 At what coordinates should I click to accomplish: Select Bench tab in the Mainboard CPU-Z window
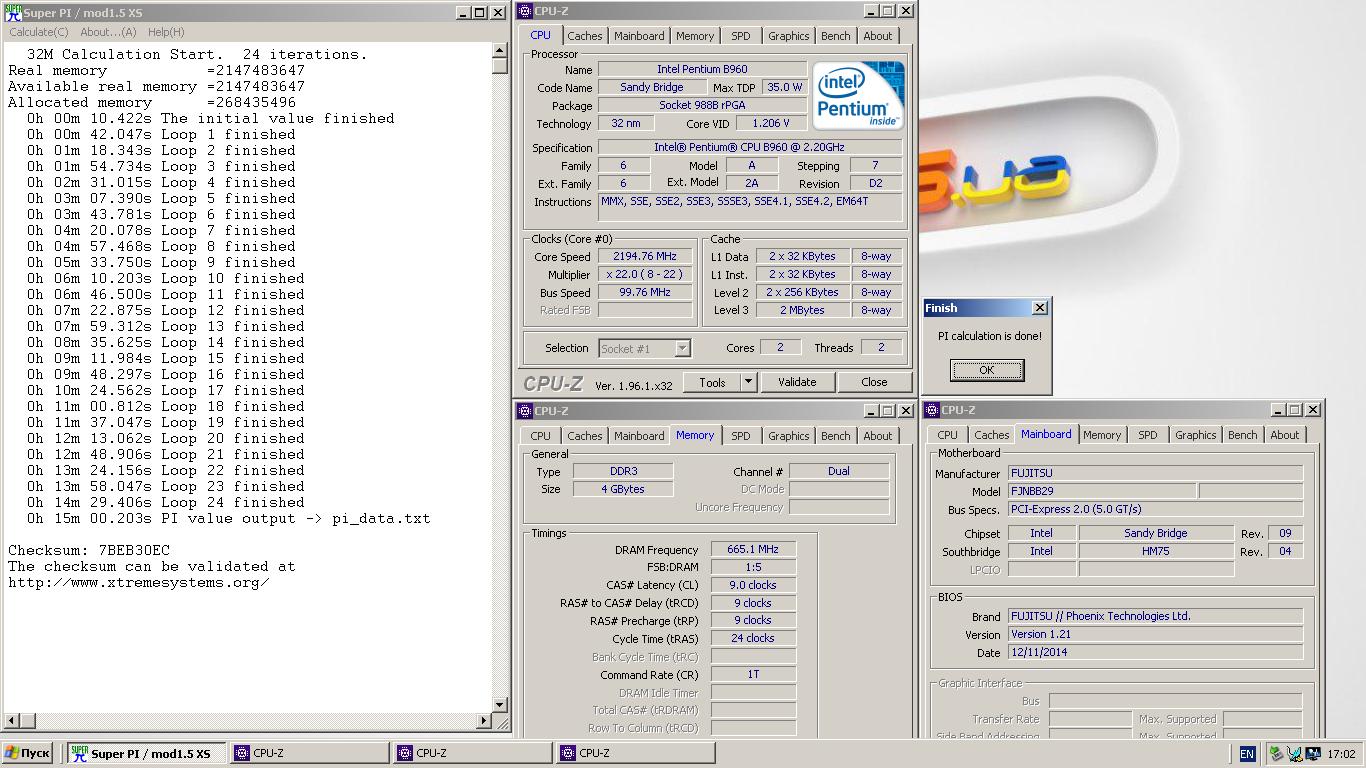(1242, 435)
